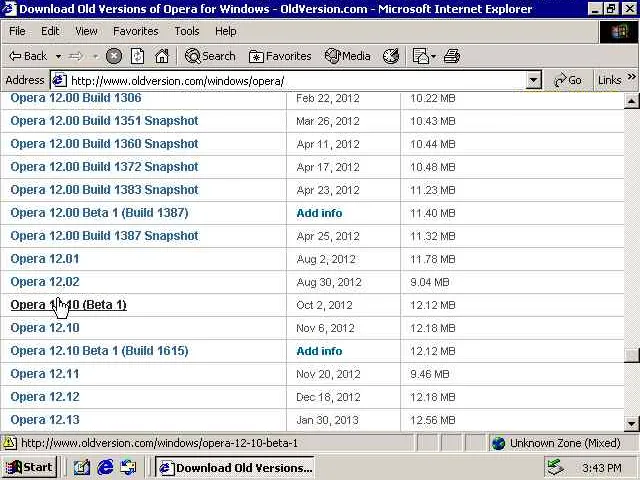
Task: Click the Windows logo throbber icon
Action: (618, 32)
